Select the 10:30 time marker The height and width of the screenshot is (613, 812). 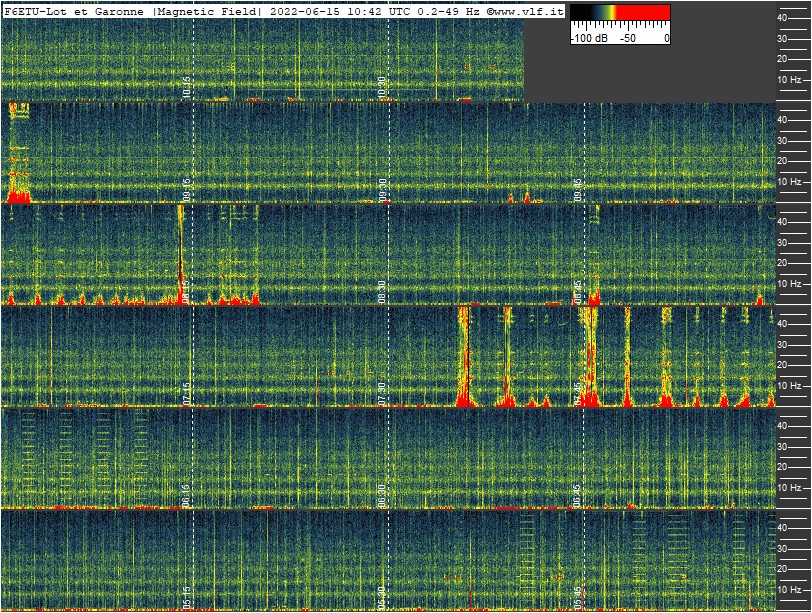coord(382,88)
